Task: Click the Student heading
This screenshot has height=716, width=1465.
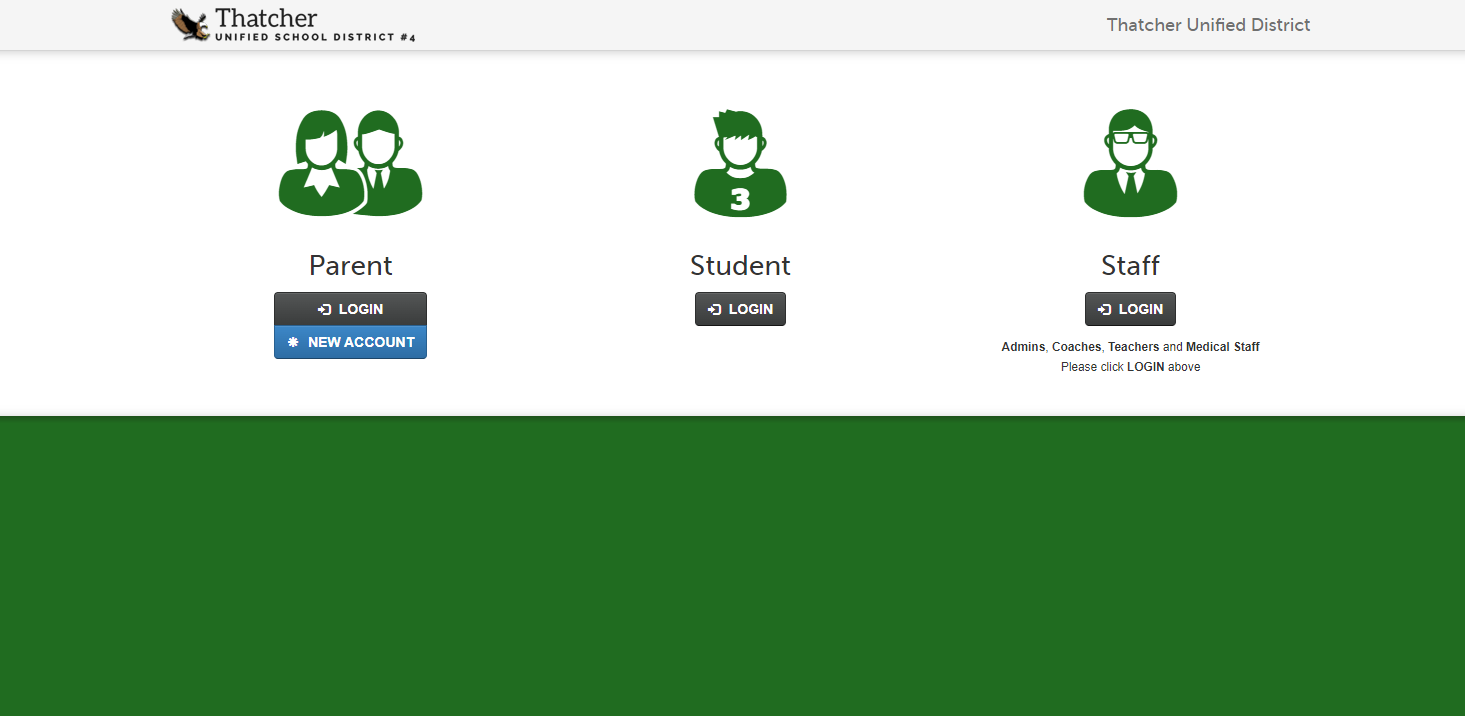Action: point(740,265)
